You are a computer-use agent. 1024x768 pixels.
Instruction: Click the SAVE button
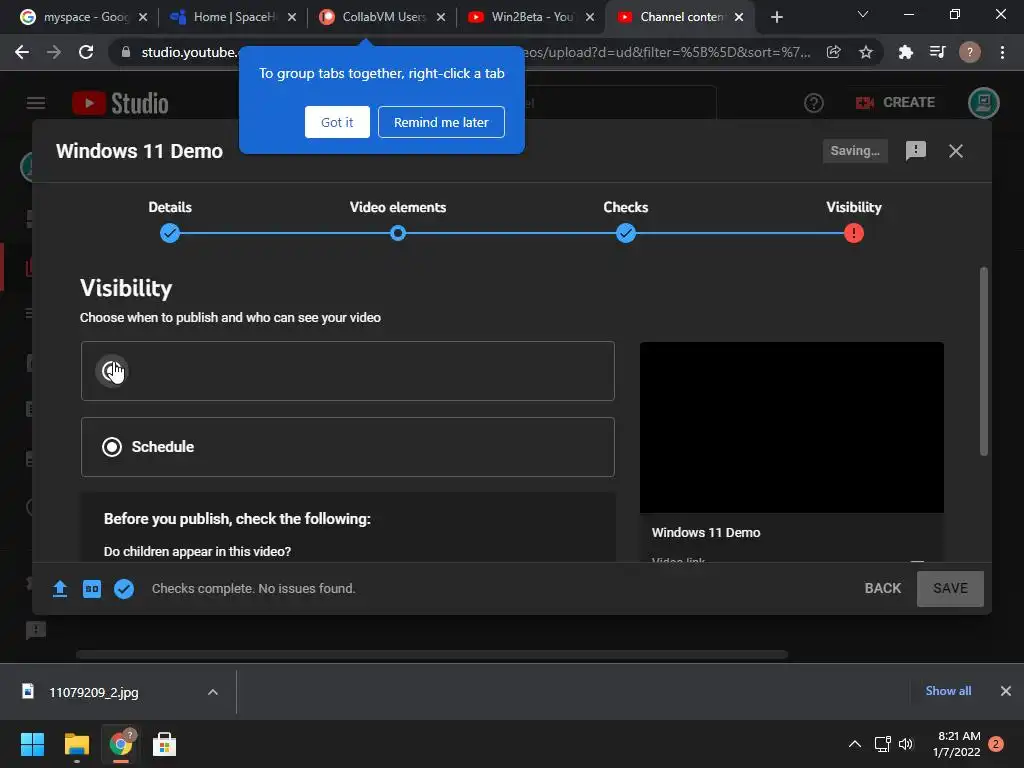tap(950, 588)
